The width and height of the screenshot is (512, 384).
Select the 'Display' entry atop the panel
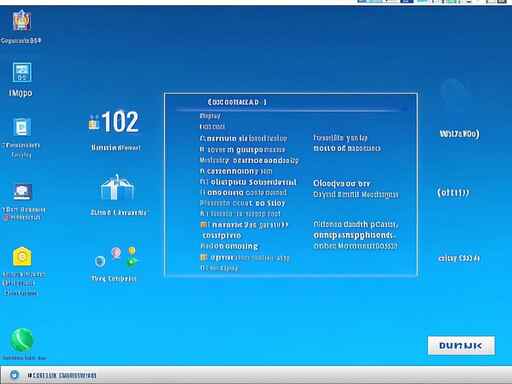click(x=210, y=116)
